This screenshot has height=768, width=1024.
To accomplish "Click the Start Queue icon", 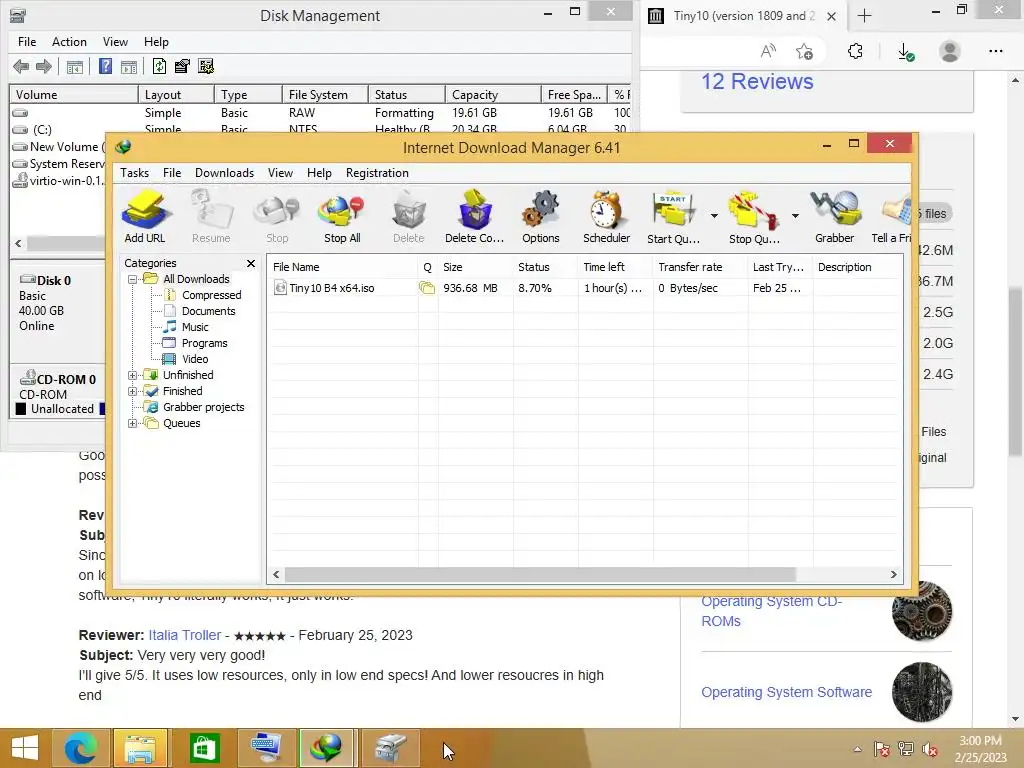I will pos(673,217).
